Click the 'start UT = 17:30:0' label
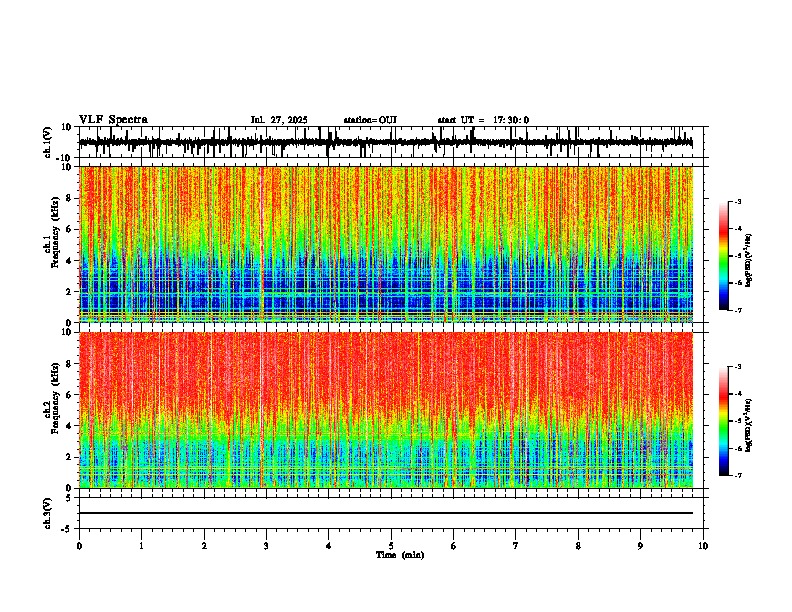This screenshot has height=612, width=792. pos(483,120)
